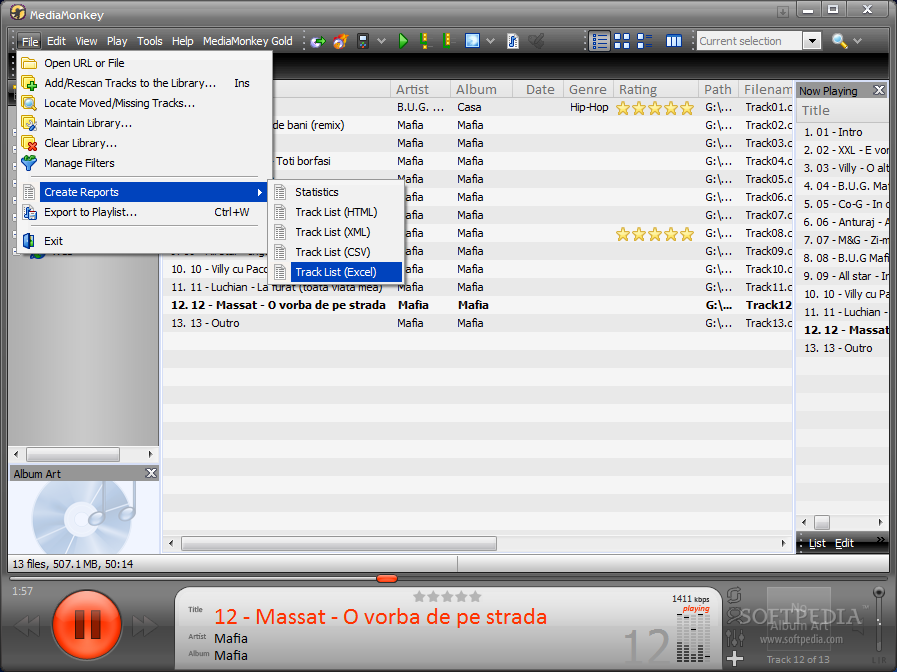Click the burn disc flame icon

point(340,41)
